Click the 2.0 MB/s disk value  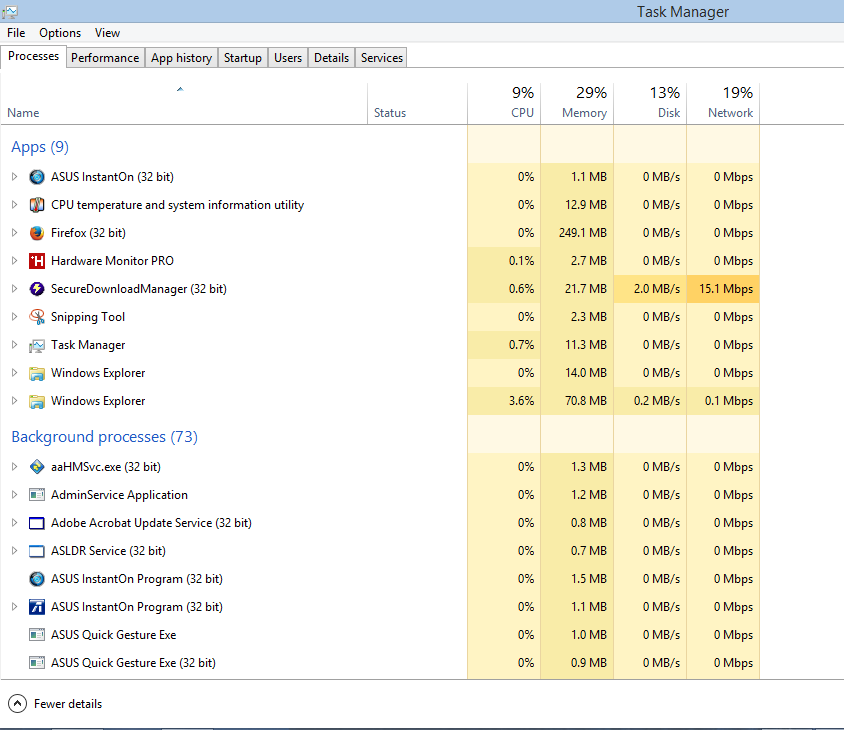click(x=657, y=289)
